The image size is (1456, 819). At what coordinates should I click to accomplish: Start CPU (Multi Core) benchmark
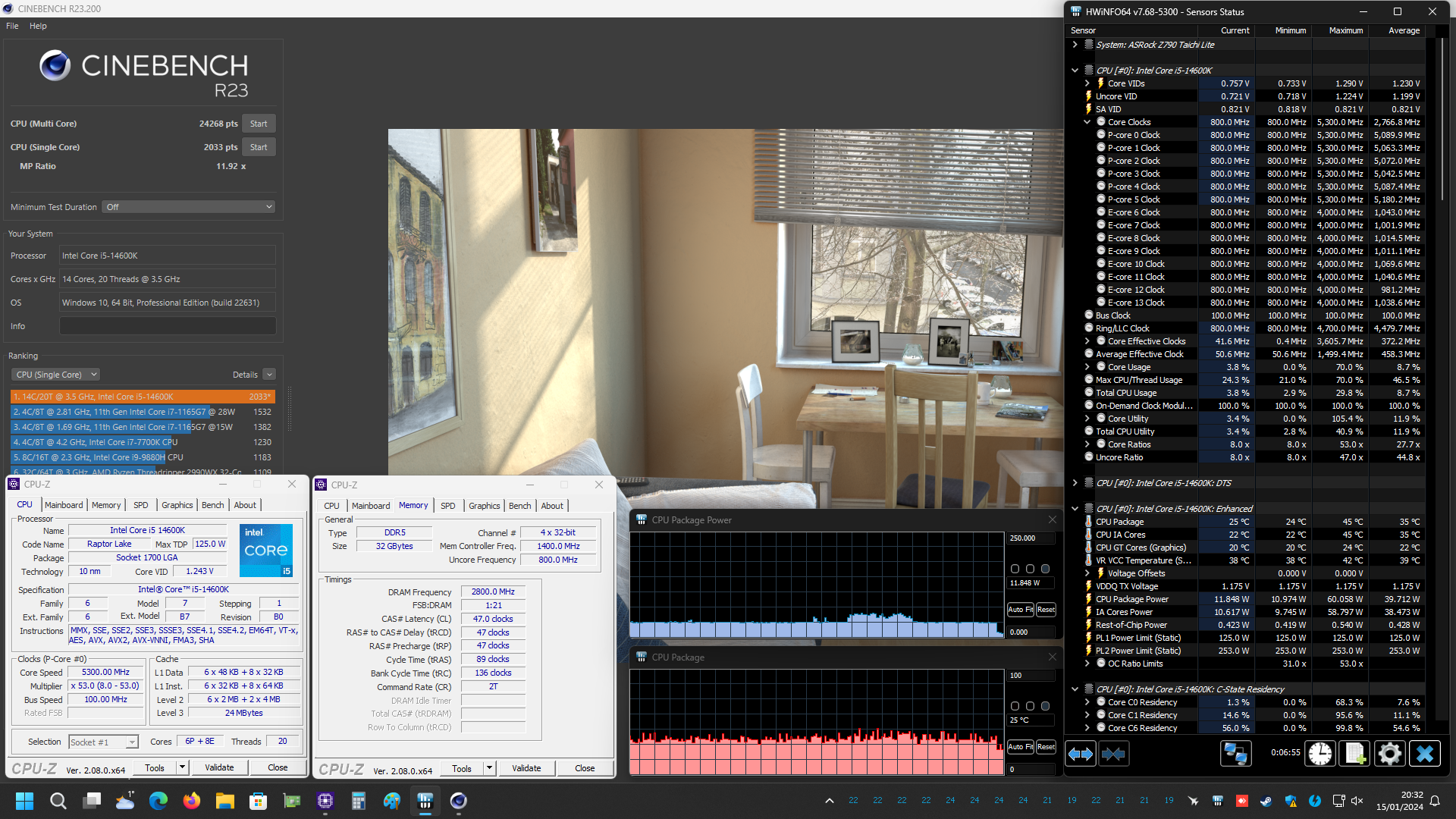tap(259, 124)
